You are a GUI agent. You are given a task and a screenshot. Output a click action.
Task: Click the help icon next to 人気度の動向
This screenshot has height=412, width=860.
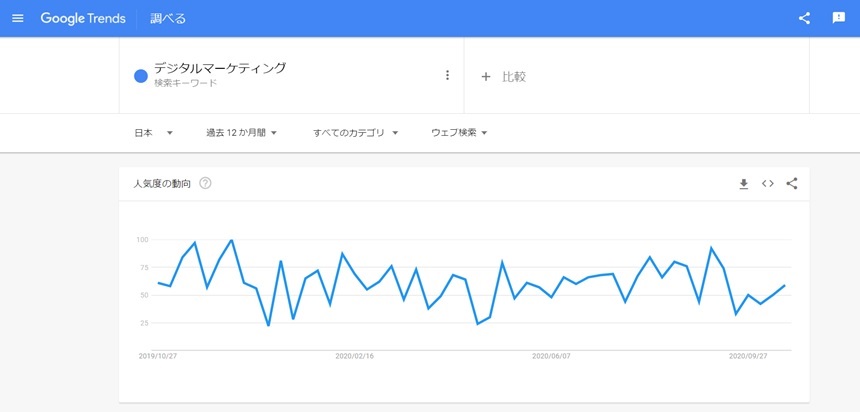205,184
